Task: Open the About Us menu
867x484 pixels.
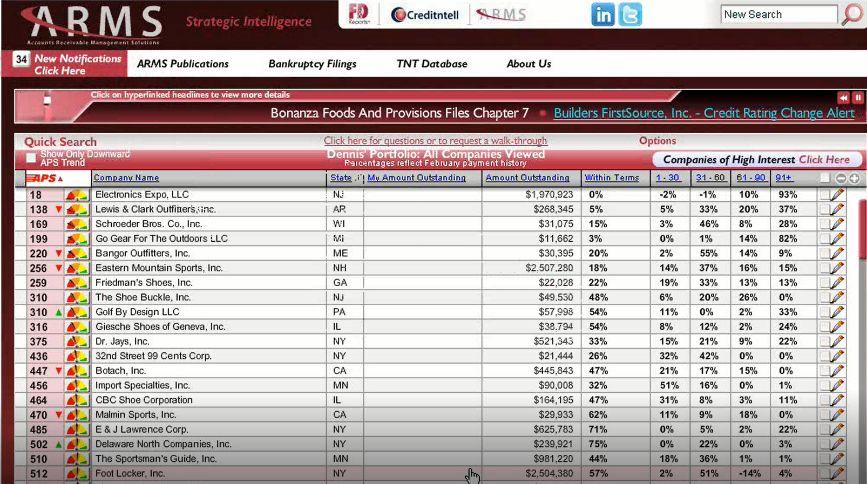Action: [529, 64]
